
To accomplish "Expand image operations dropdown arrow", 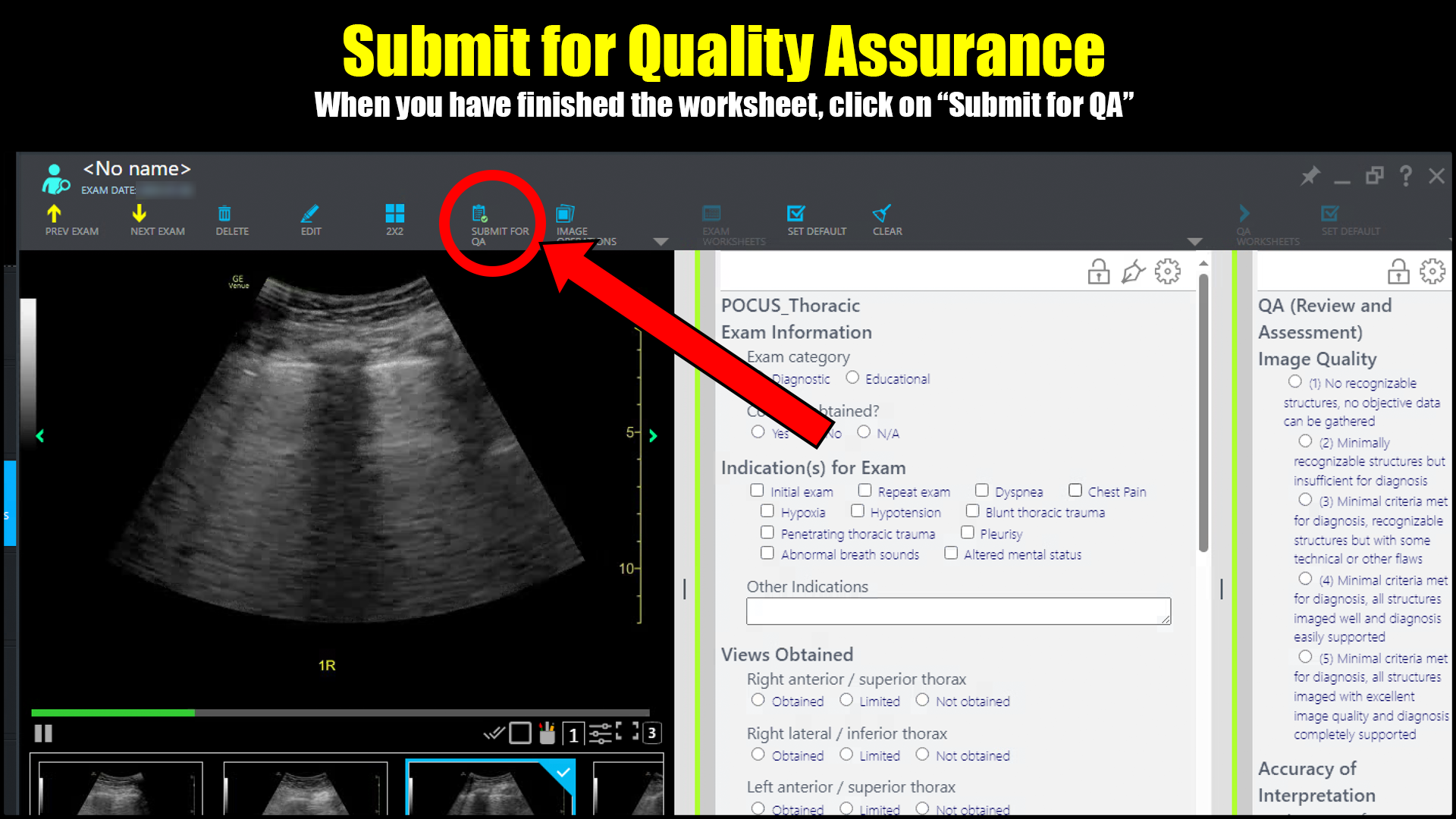I will [661, 242].
